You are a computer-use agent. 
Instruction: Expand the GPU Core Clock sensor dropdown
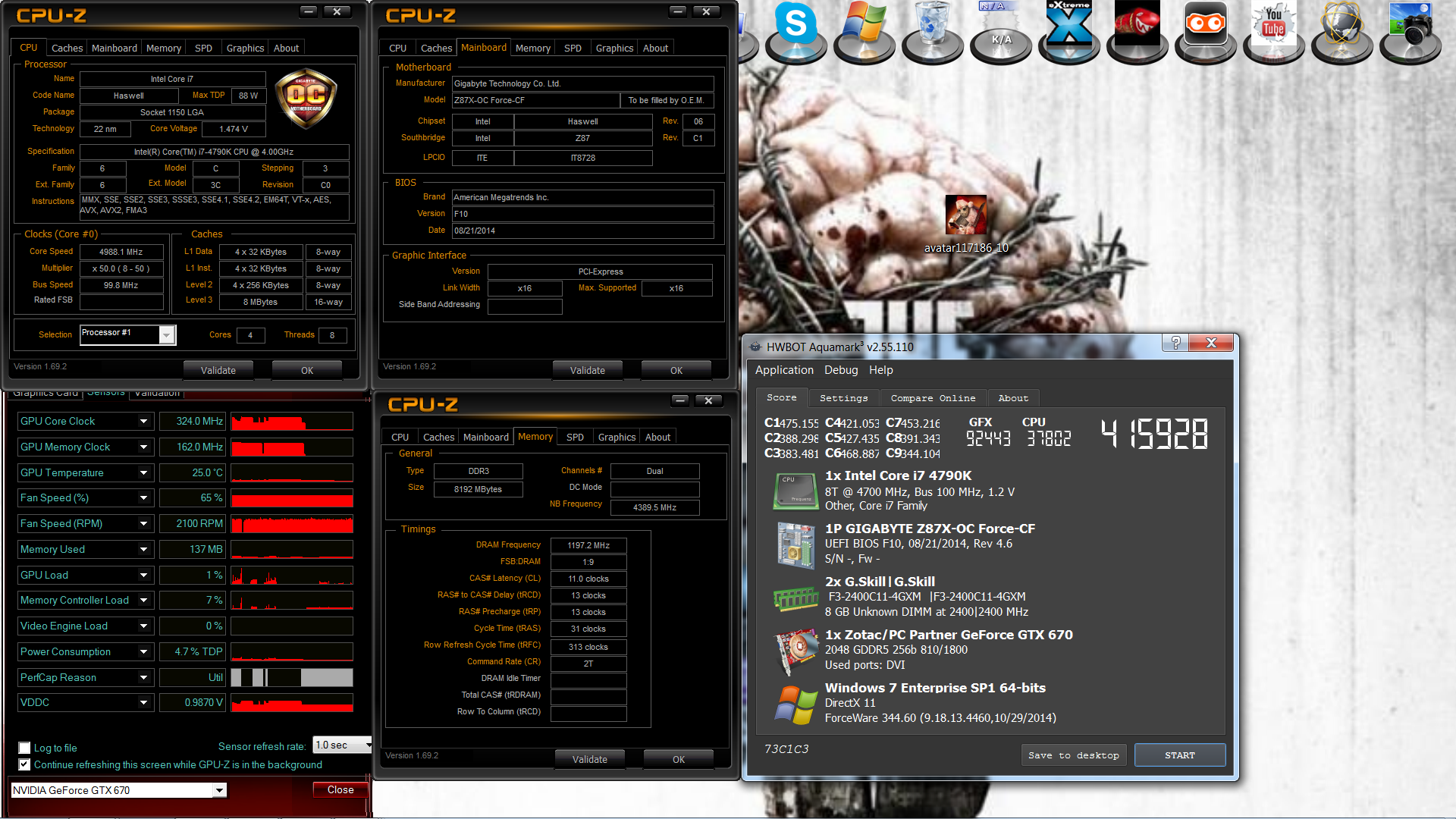pos(143,422)
